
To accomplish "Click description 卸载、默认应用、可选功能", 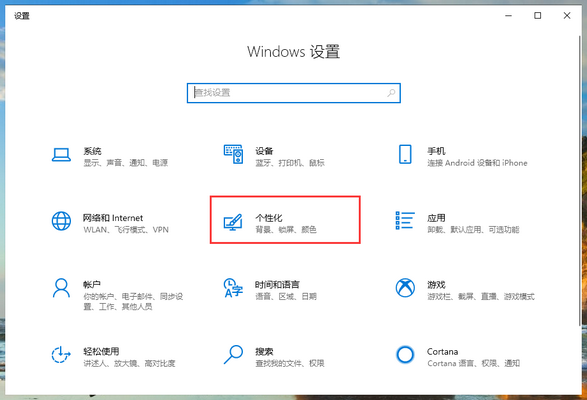I will (x=473, y=230).
